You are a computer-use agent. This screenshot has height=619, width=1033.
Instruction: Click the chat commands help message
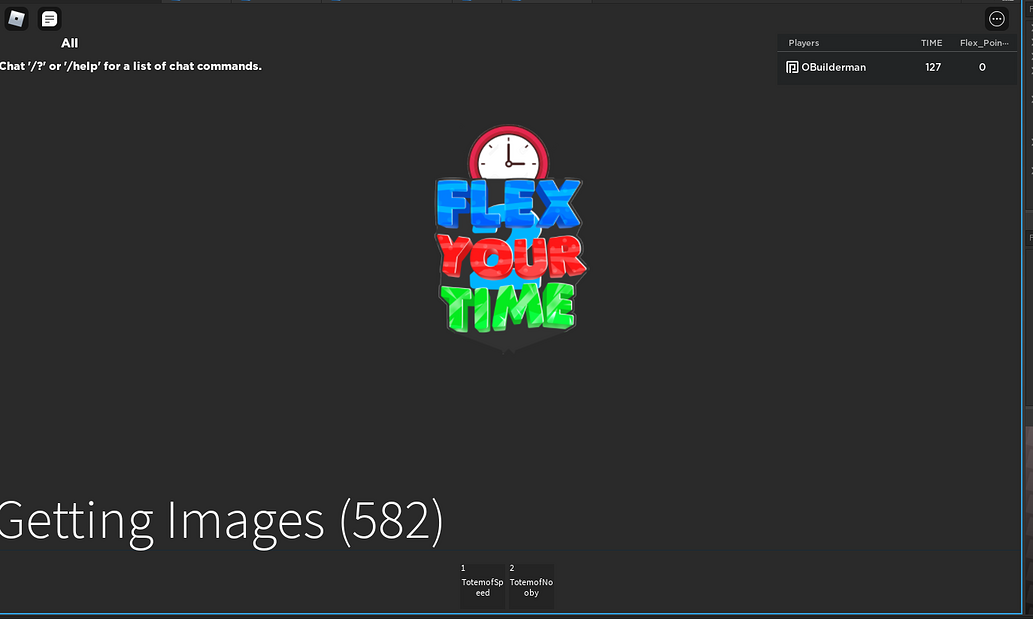pyautogui.click(x=131, y=66)
